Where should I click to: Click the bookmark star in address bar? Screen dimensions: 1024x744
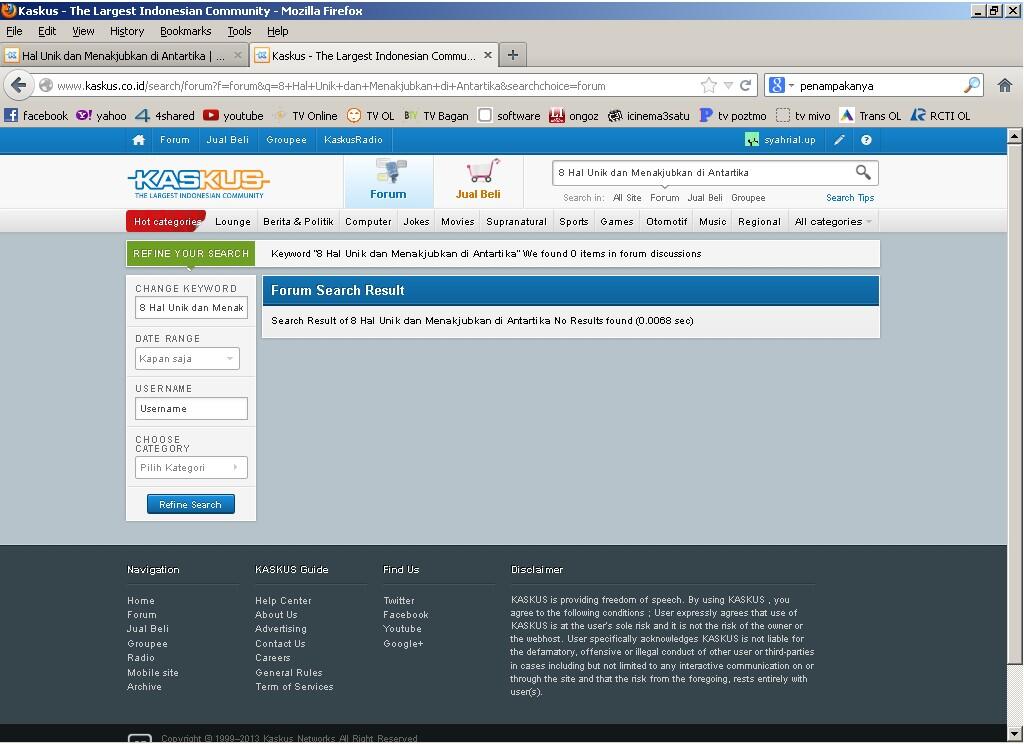click(x=709, y=85)
